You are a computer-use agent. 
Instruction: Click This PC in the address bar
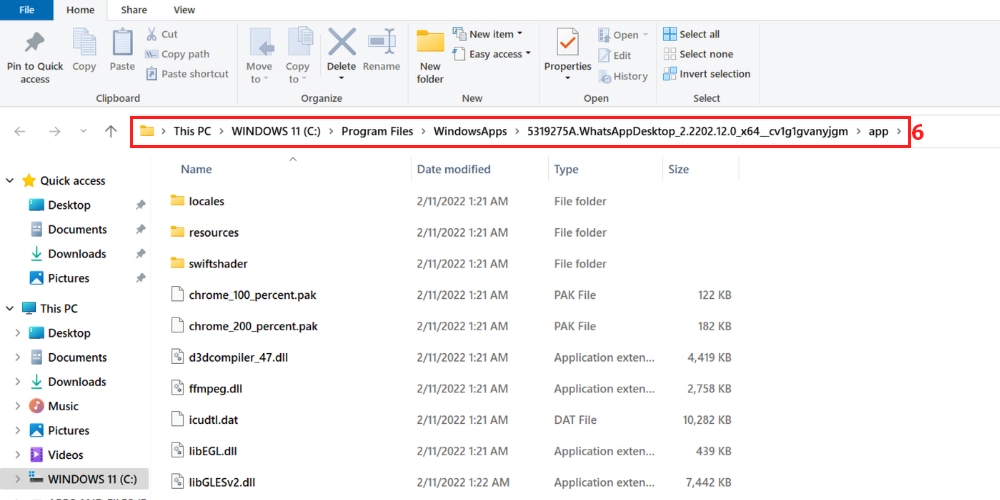pyautogui.click(x=192, y=131)
